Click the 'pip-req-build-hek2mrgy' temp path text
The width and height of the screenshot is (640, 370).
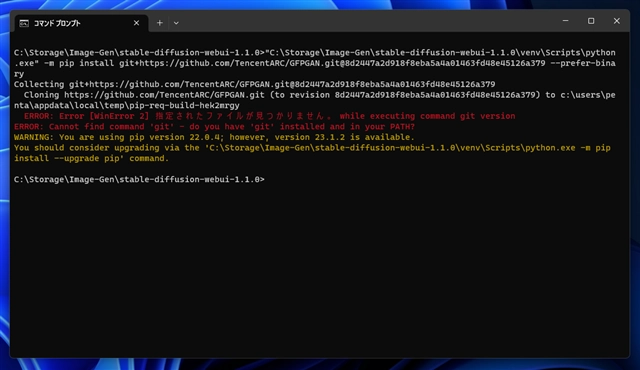click(x=182, y=106)
